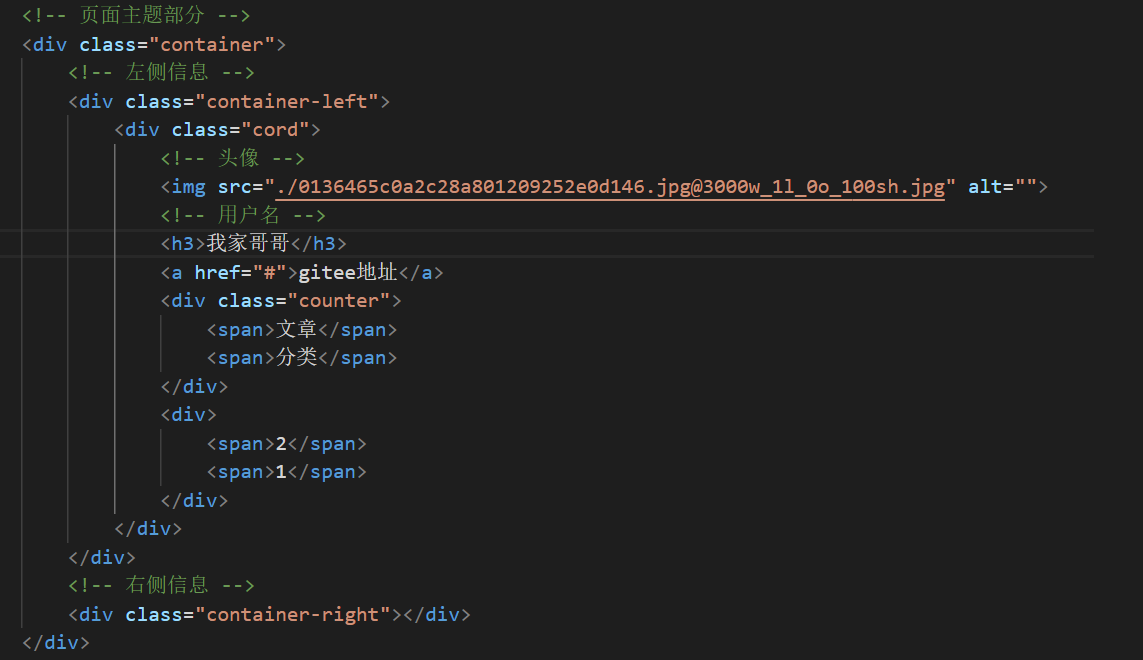Click the comment 用户名

coord(243,215)
